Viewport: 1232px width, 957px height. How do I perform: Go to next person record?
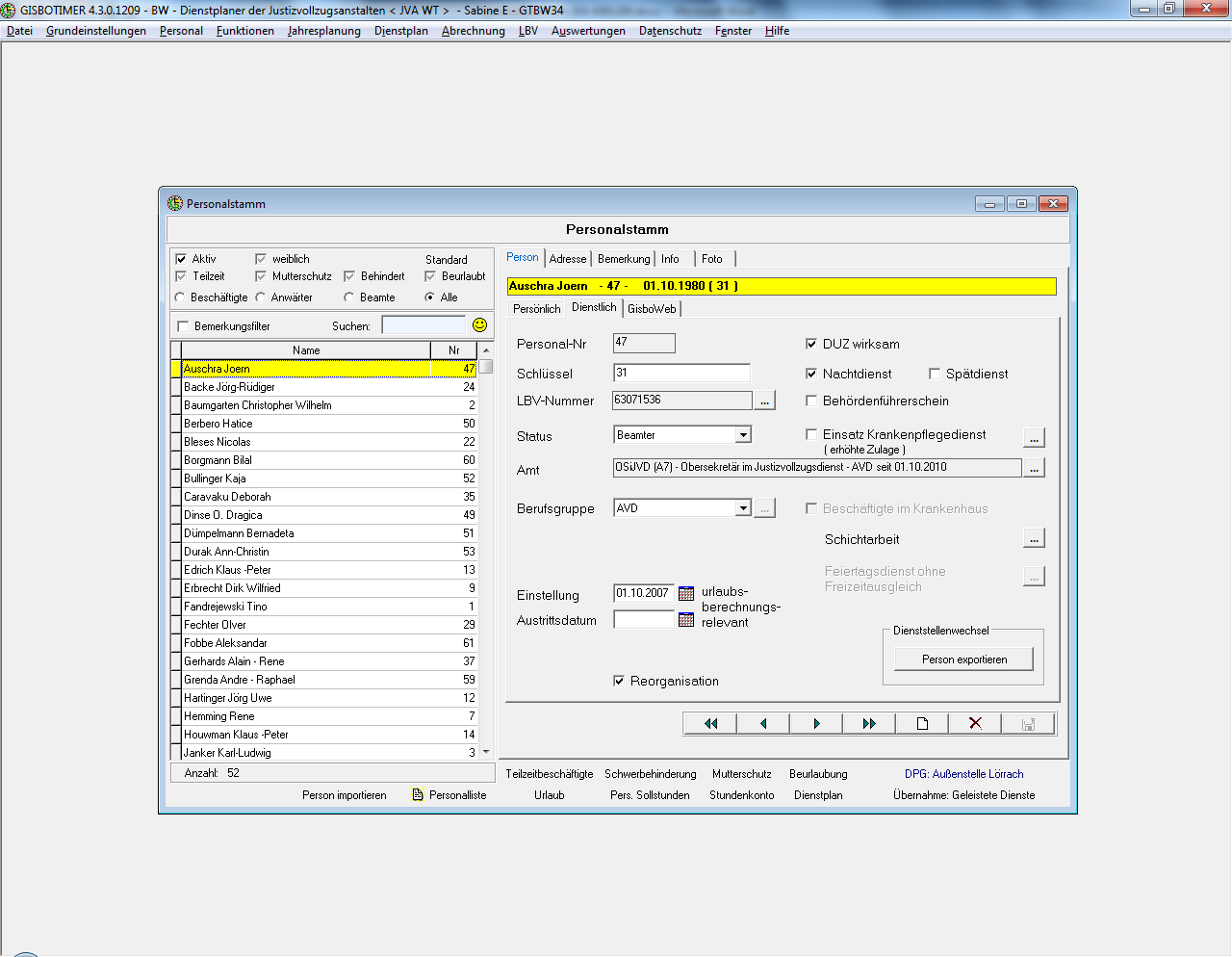point(816,724)
